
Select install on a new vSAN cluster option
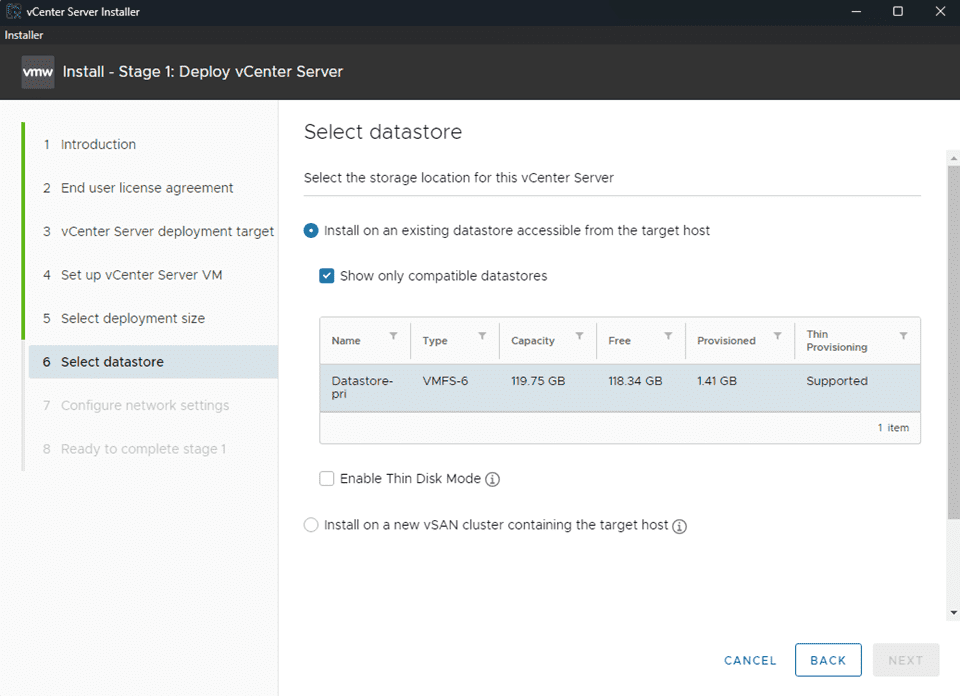tap(311, 525)
